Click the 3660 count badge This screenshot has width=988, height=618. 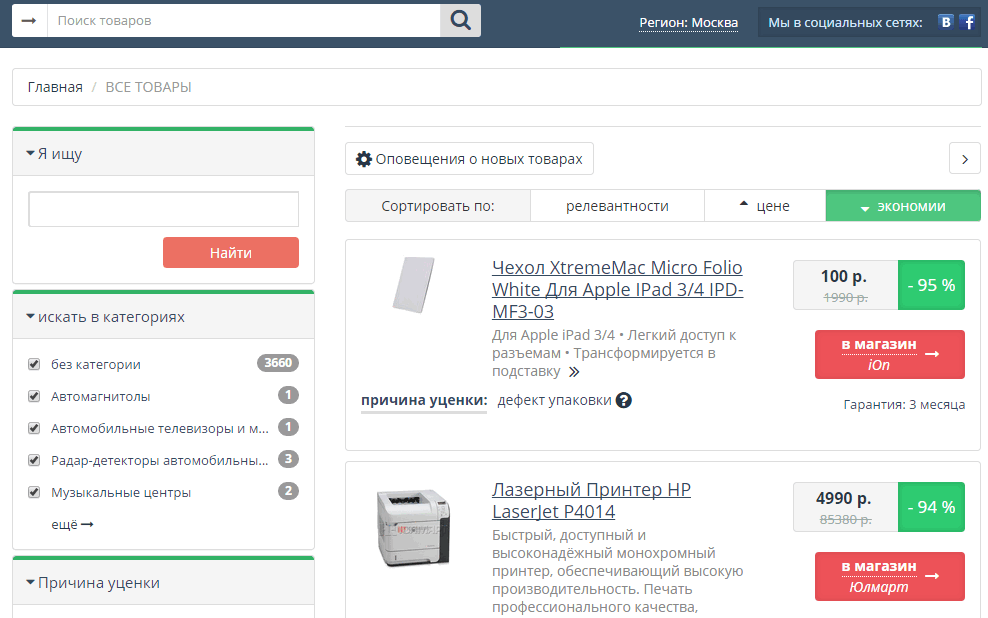click(x=278, y=363)
